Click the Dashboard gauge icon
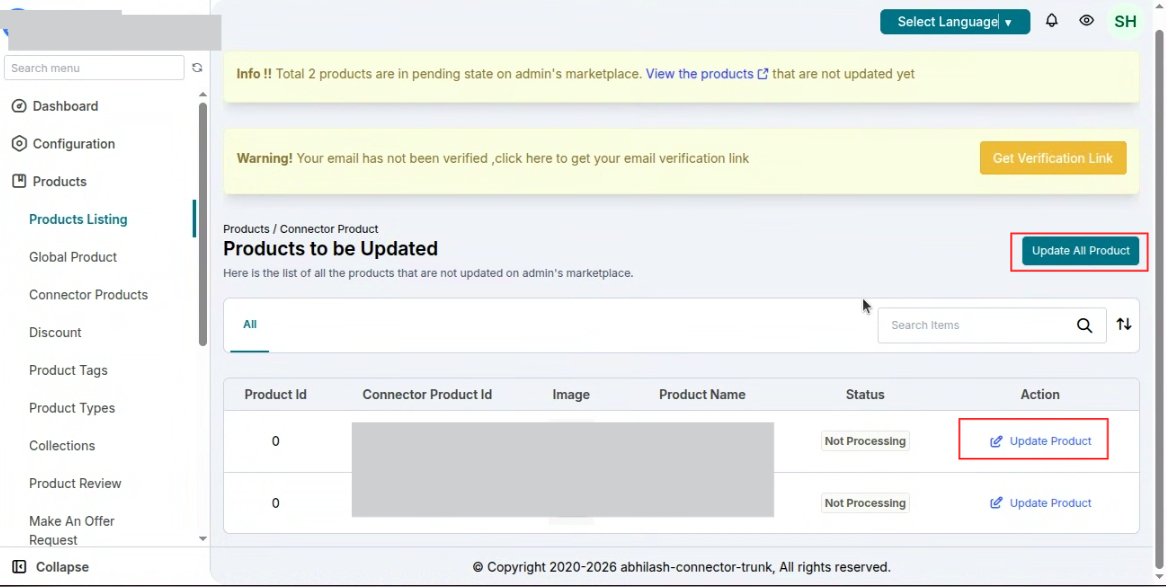Viewport: 1166px width, 587px height. [19, 106]
